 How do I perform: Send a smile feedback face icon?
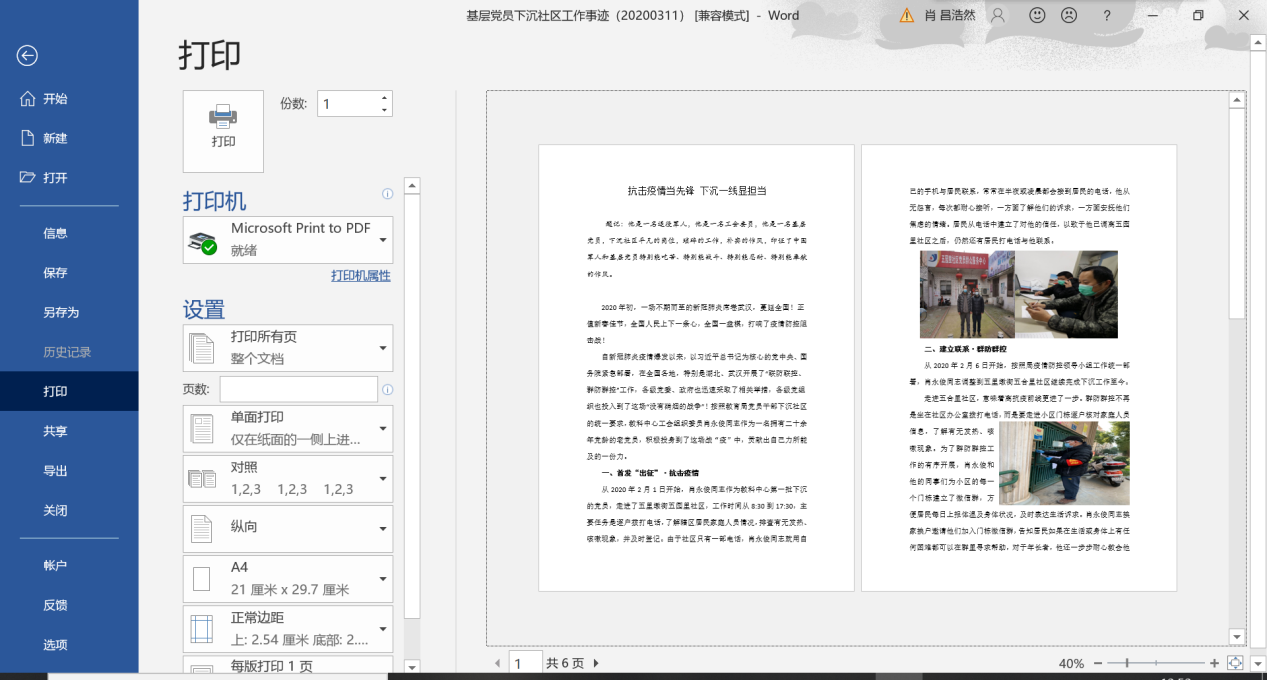(1037, 15)
